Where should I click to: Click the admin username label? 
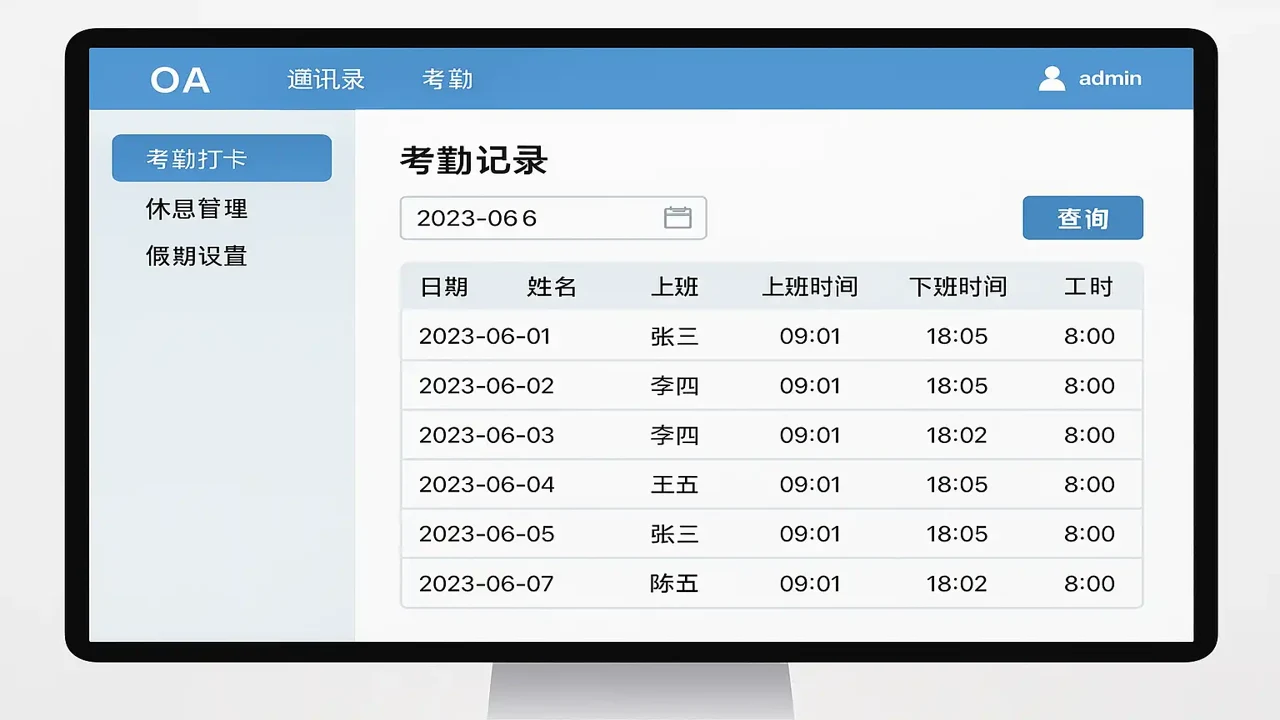click(x=1110, y=79)
